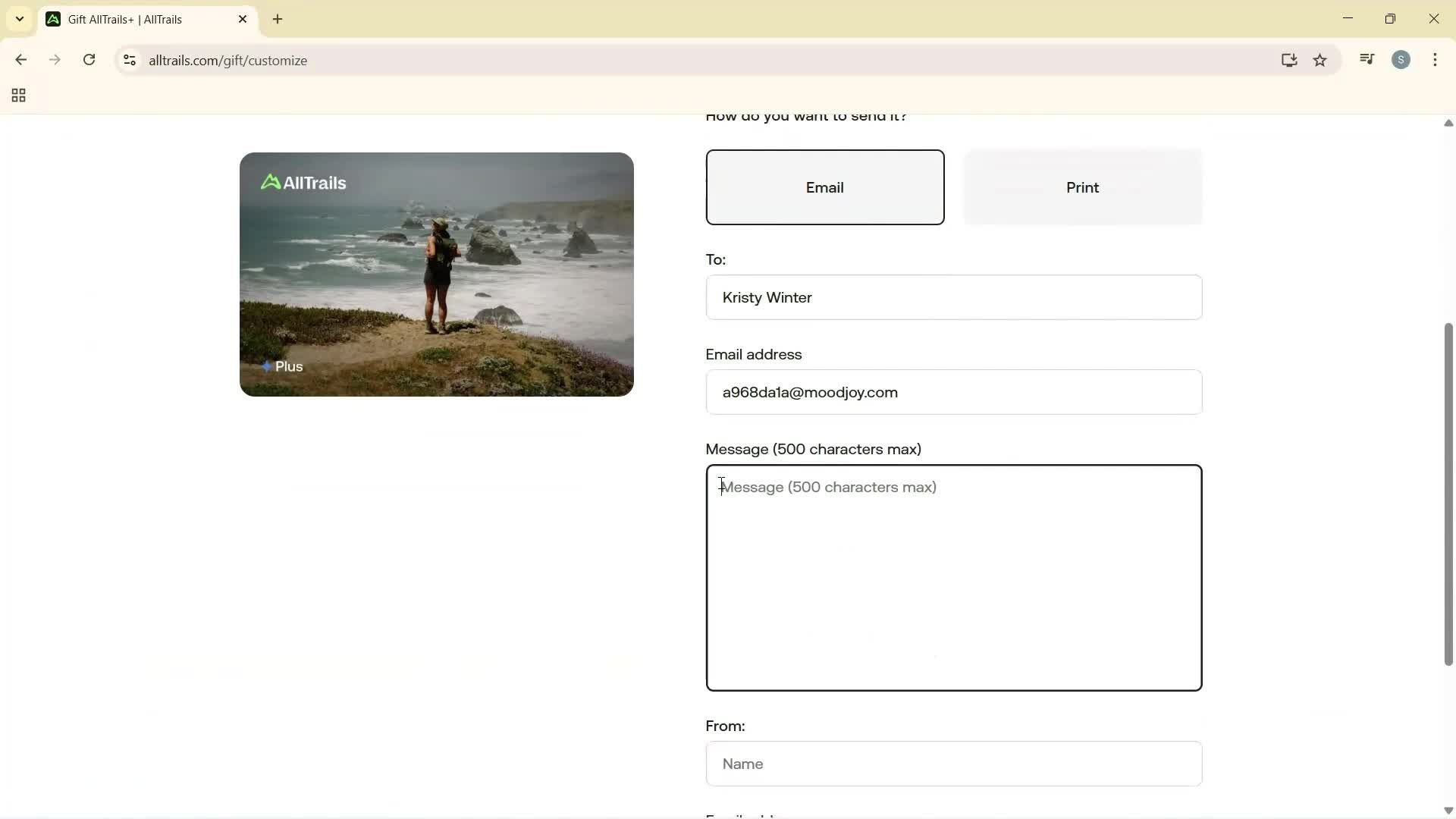
Task: Reload the AllTrails page
Action: tap(89, 60)
